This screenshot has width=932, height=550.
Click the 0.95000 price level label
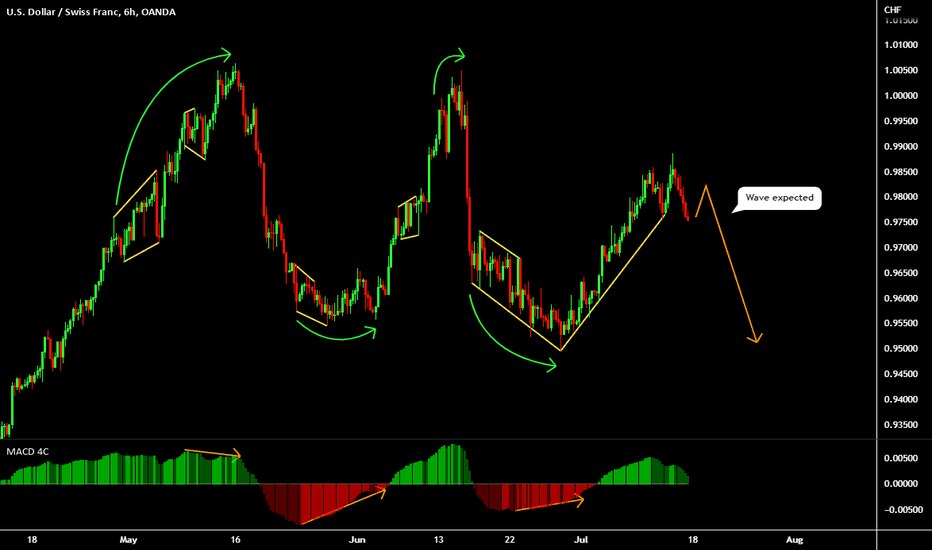click(900, 349)
